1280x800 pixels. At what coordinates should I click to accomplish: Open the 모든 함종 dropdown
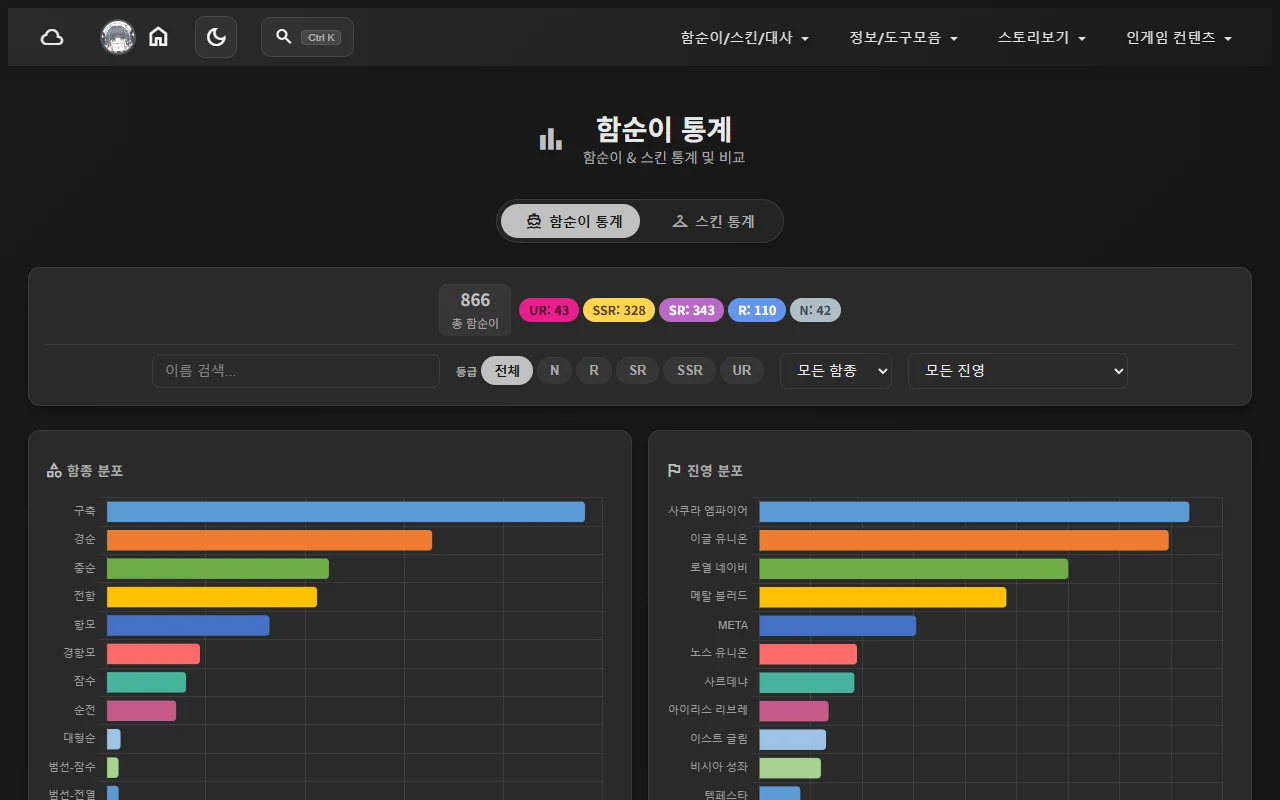tap(836, 371)
